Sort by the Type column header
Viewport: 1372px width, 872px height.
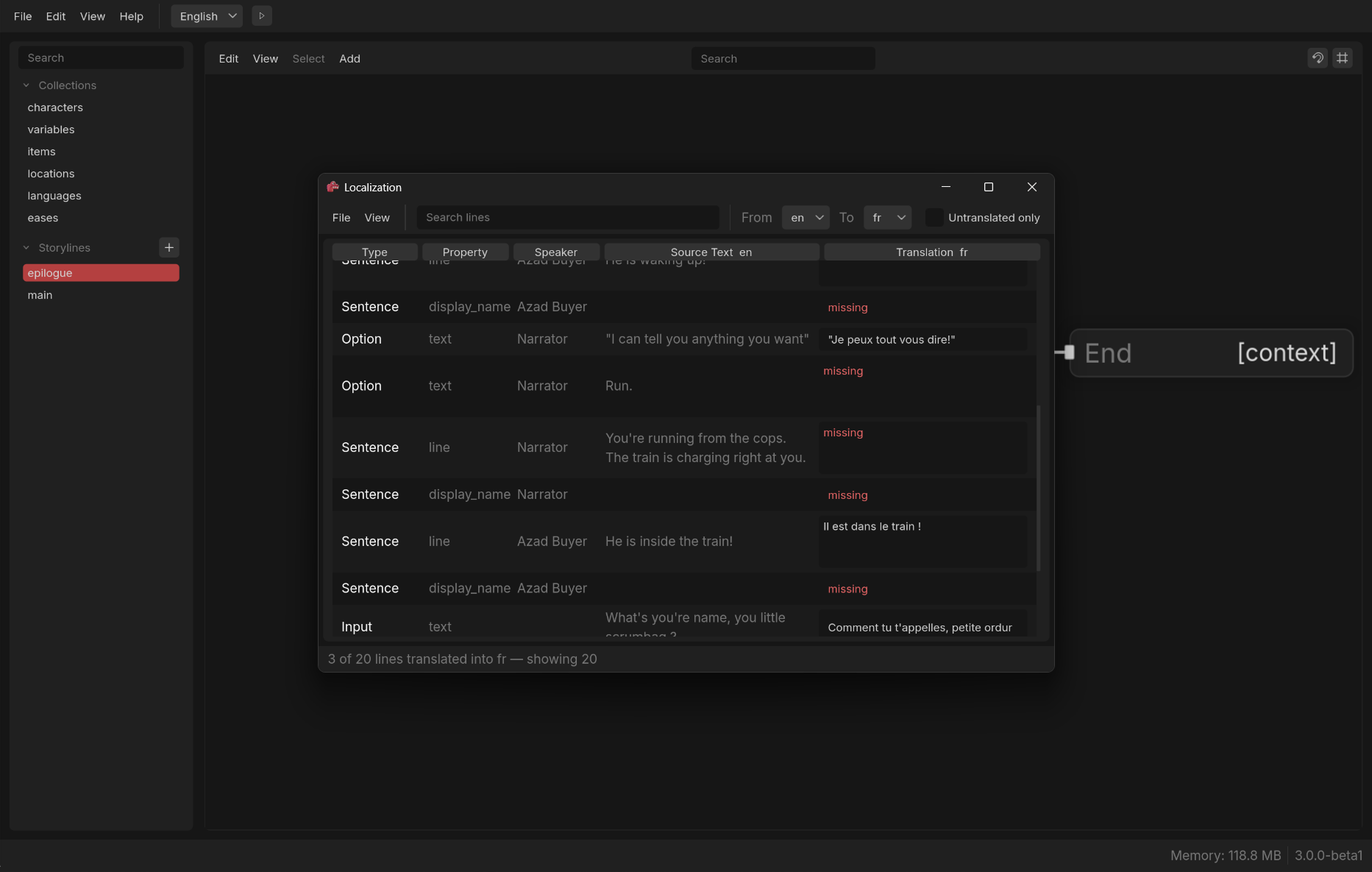tap(374, 252)
